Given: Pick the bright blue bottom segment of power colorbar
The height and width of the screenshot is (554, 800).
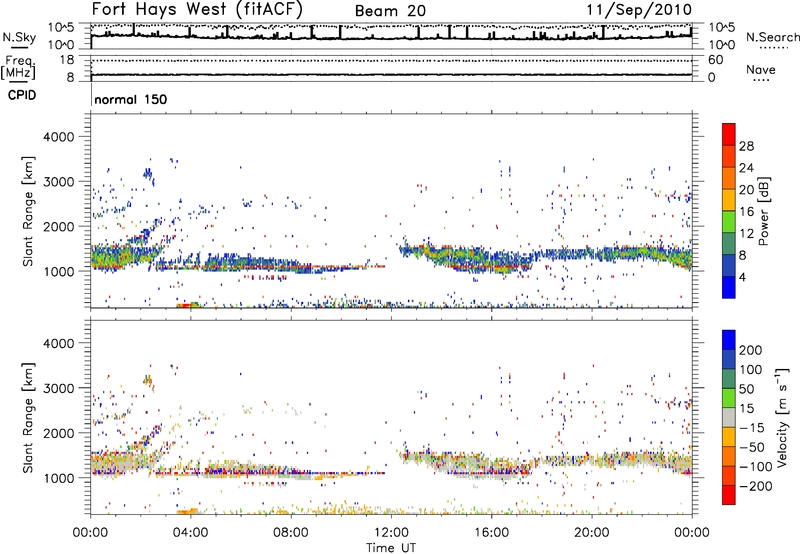Looking at the screenshot, I should click(x=729, y=287).
